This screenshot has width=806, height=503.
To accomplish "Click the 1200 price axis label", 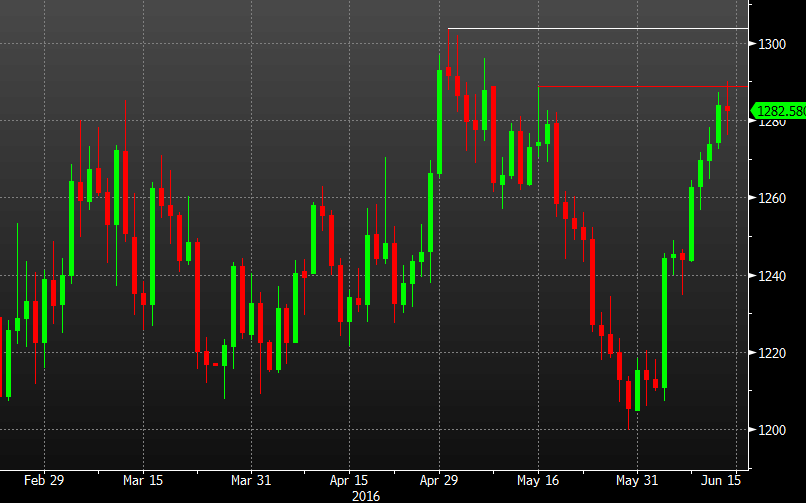I will tap(773, 430).
